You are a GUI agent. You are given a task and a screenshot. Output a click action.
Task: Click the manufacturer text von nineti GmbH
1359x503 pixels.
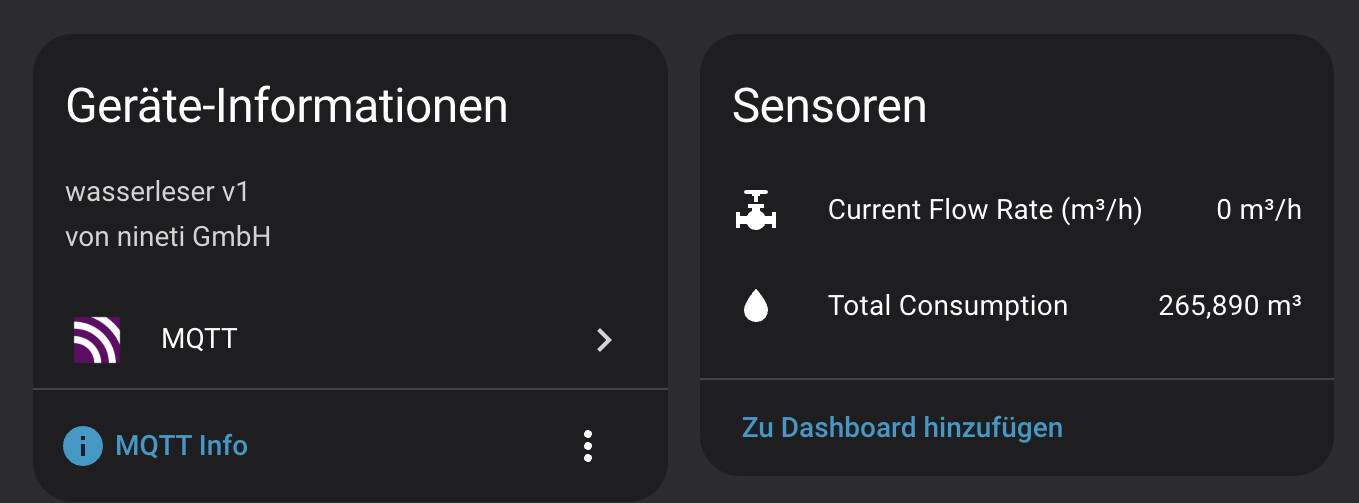pos(168,237)
